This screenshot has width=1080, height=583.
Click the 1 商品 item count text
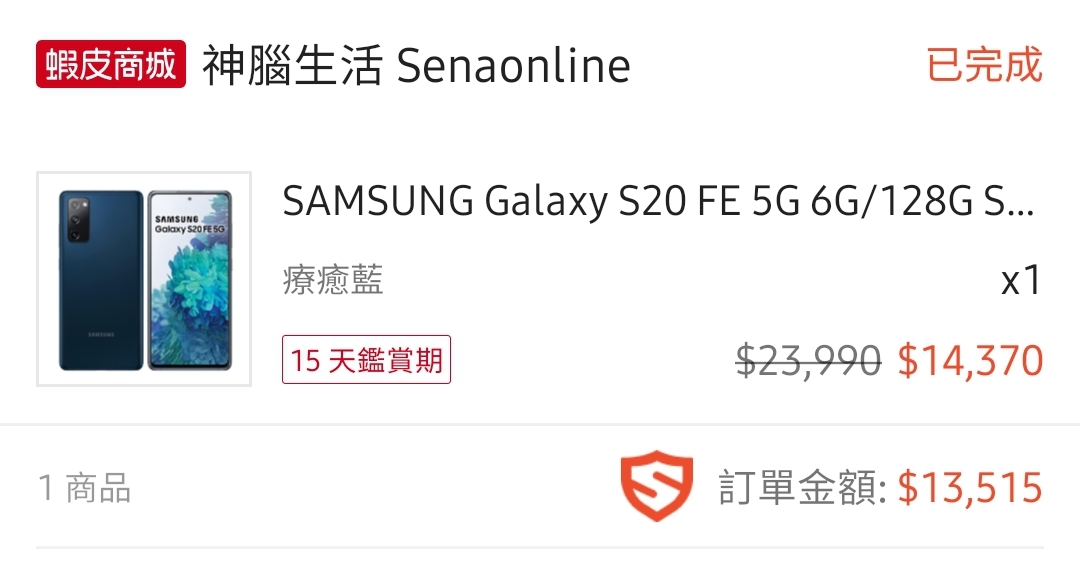84,488
